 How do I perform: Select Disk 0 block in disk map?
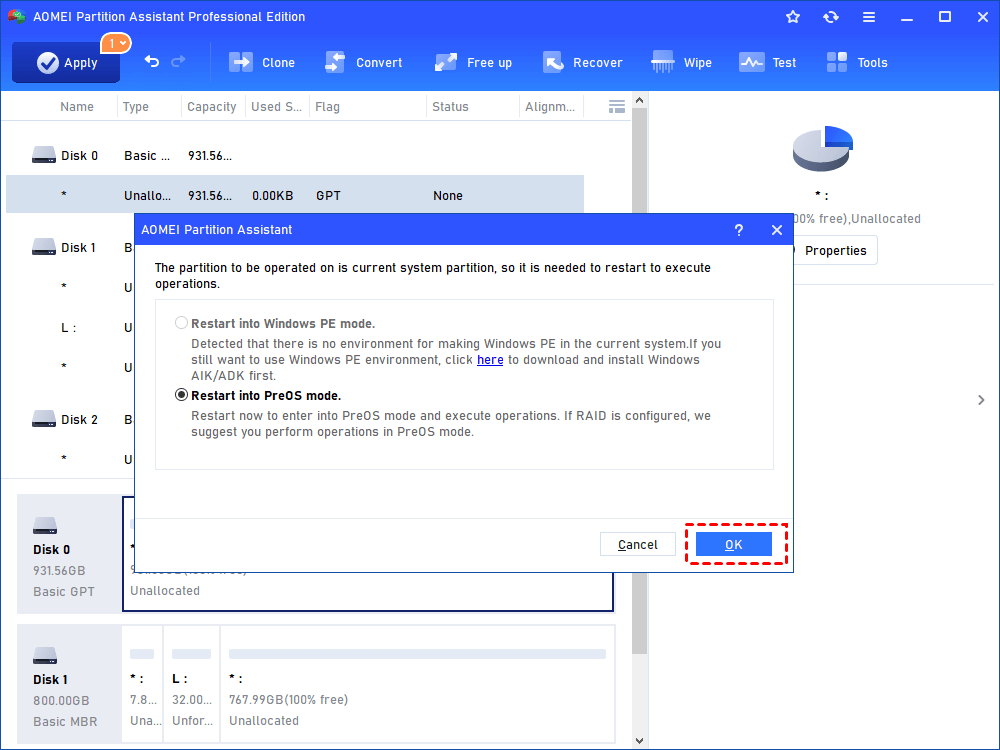pos(69,554)
